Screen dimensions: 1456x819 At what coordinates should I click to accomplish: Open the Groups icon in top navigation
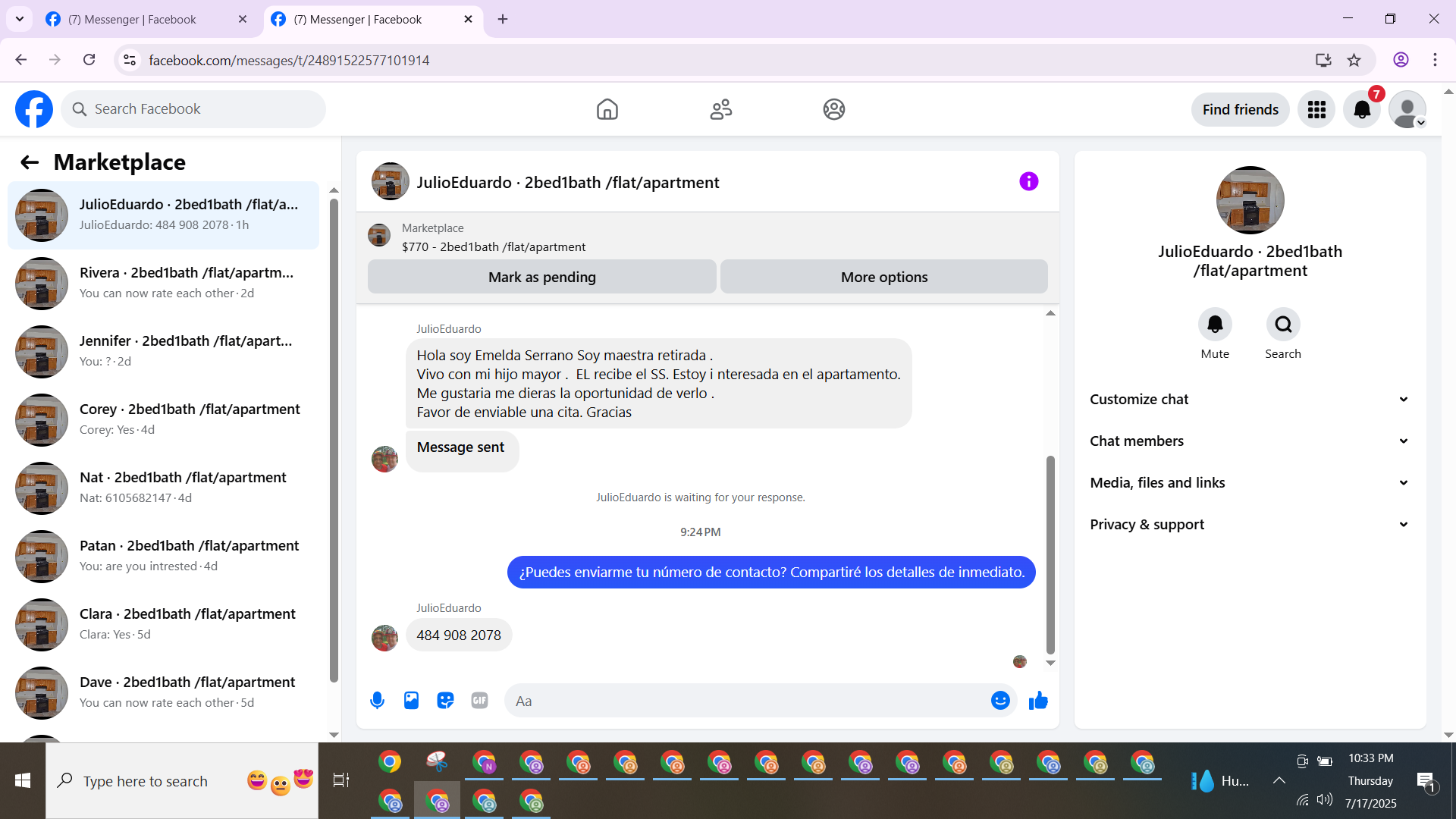(x=834, y=109)
